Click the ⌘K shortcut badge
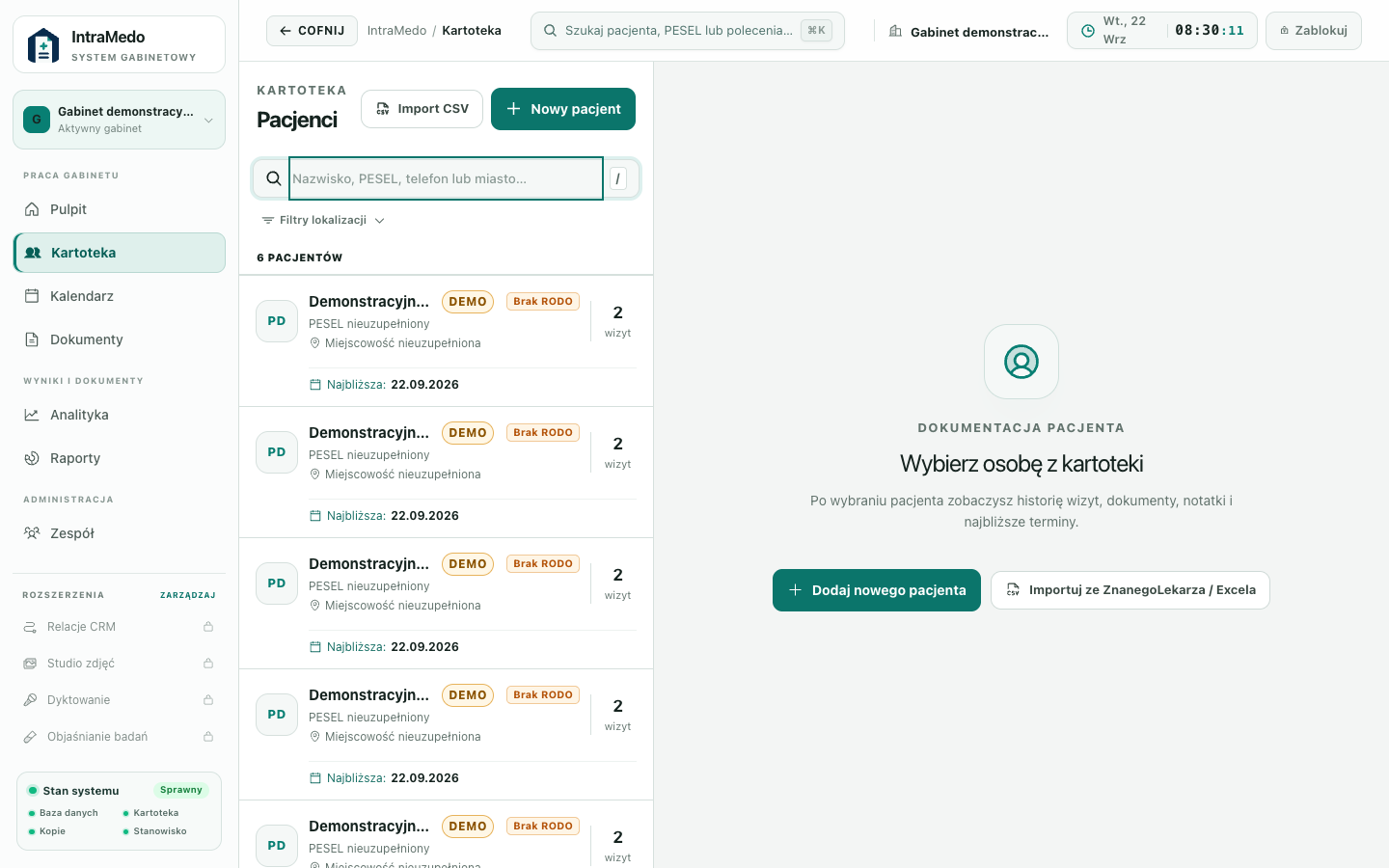 pos(816,31)
